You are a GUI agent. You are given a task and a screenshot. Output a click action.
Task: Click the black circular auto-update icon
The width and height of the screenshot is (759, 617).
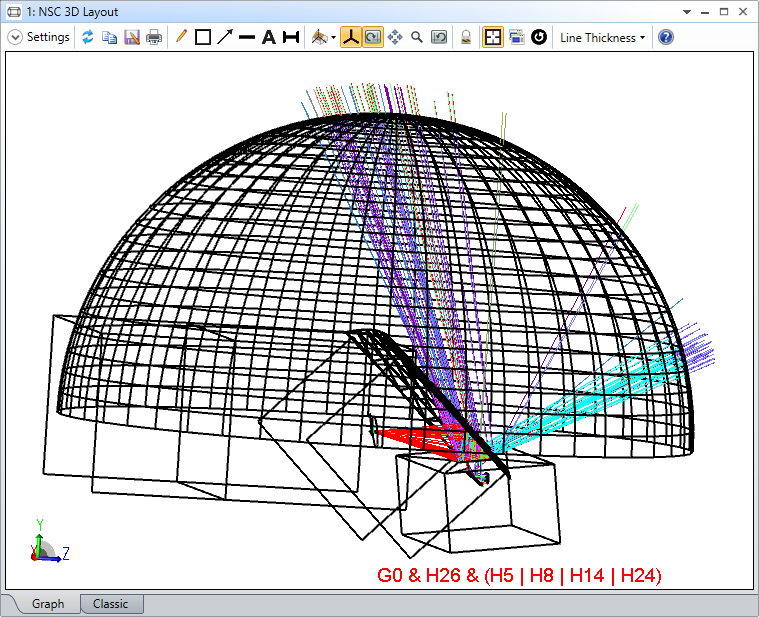[x=539, y=37]
